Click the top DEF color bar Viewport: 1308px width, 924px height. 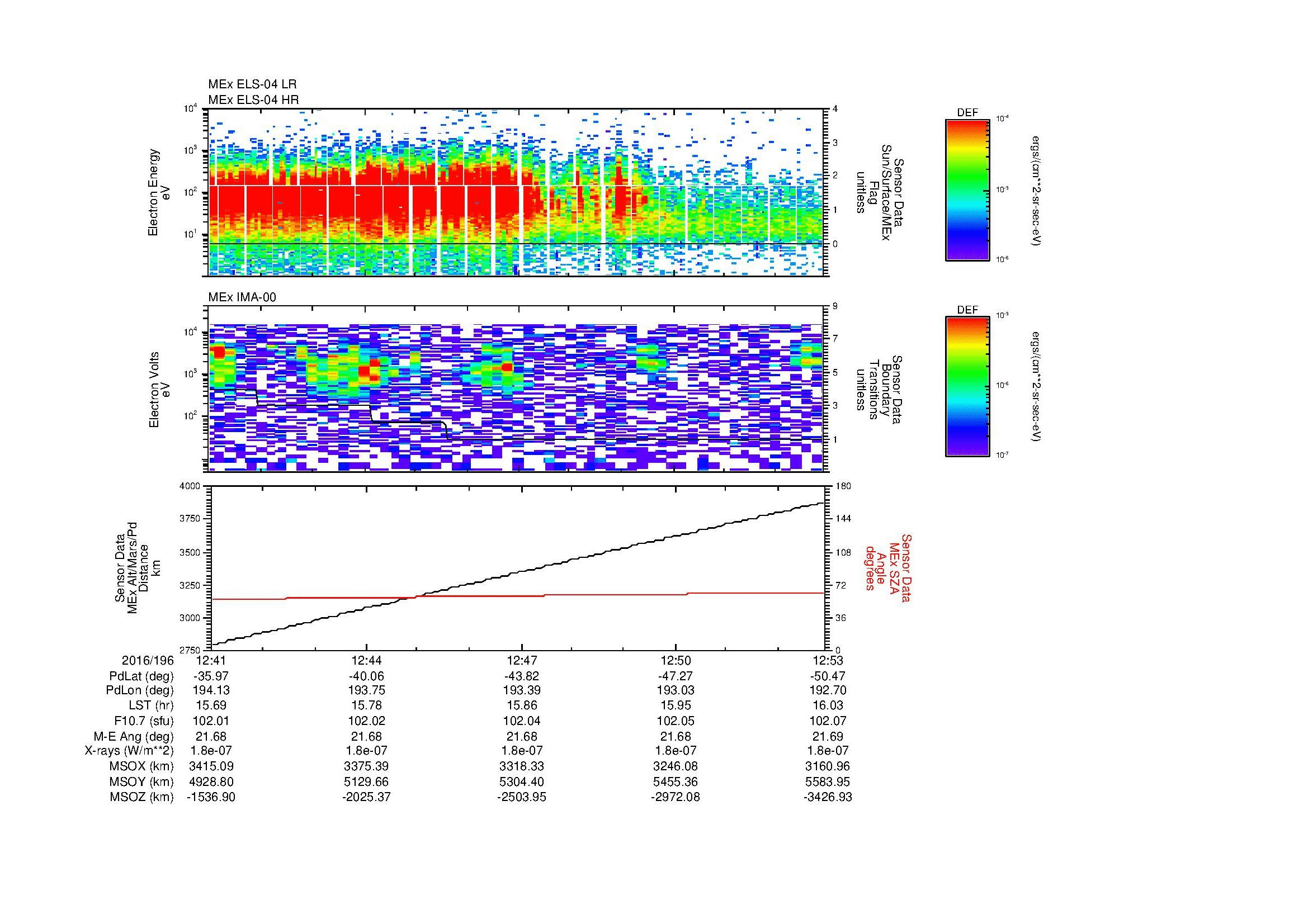point(967,189)
